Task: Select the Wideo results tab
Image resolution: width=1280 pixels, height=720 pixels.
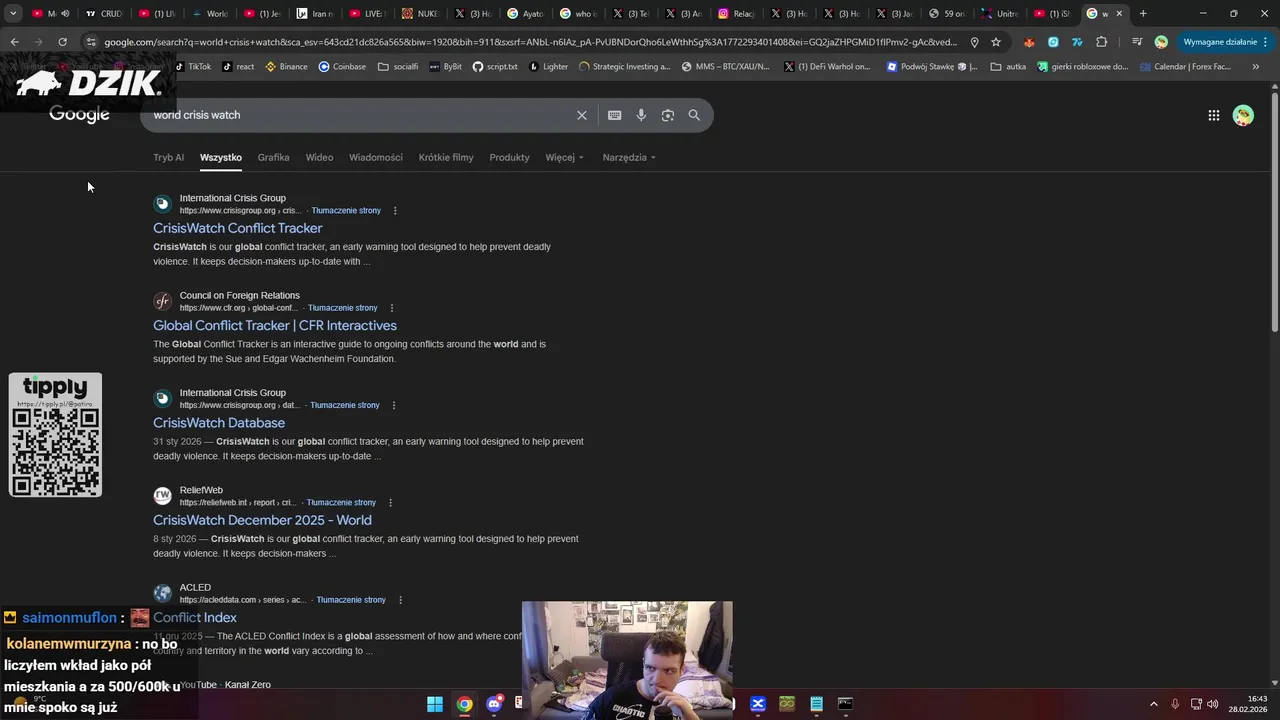Action: pyautogui.click(x=319, y=157)
